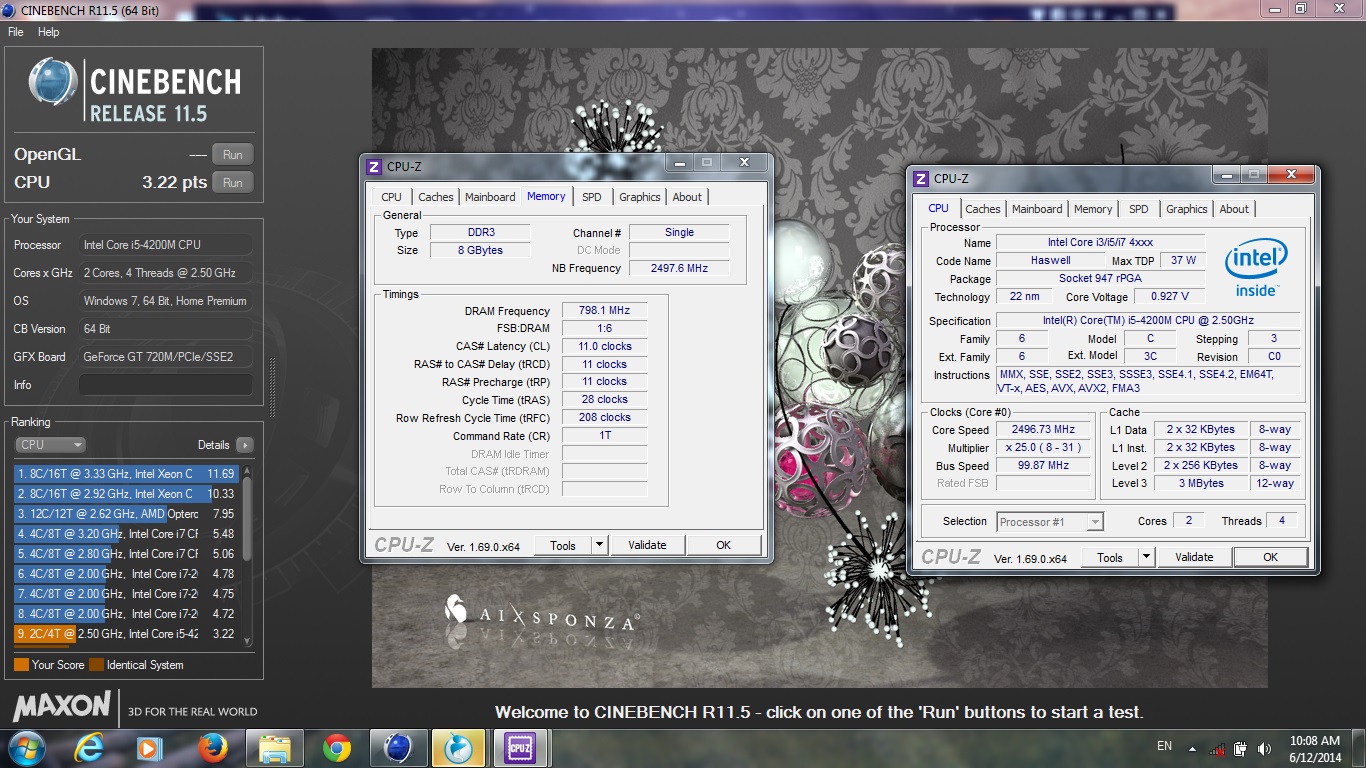The height and width of the screenshot is (768, 1366).
Task: Open Internet Explorer from taskbar
Action: pyautogui.click(x=88, y=748)
